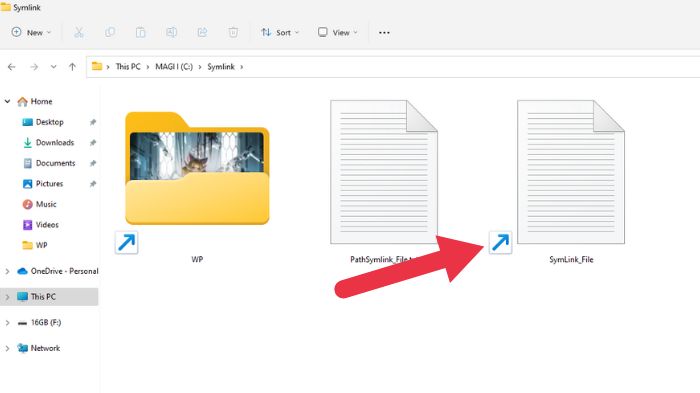Collapse the Home section in sidebar
700x393 pixels.
click(x=7, y=101)
